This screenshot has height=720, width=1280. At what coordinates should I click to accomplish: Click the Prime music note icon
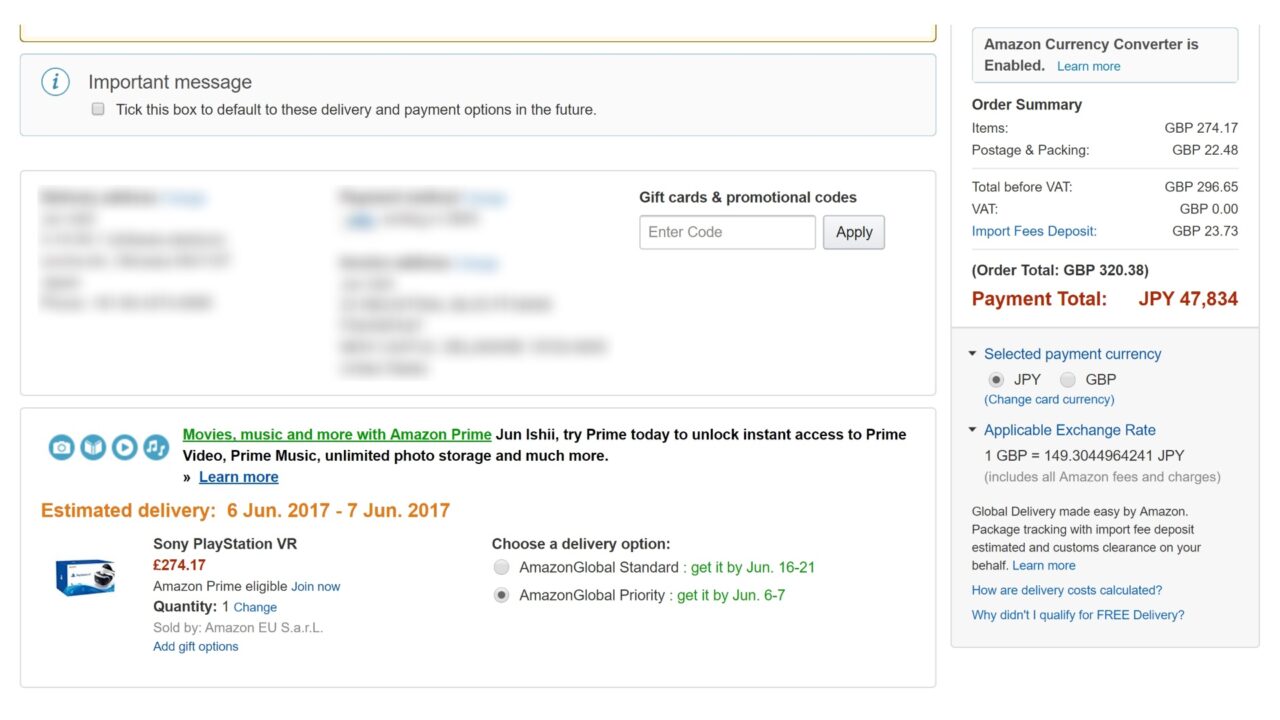[156, 447]
